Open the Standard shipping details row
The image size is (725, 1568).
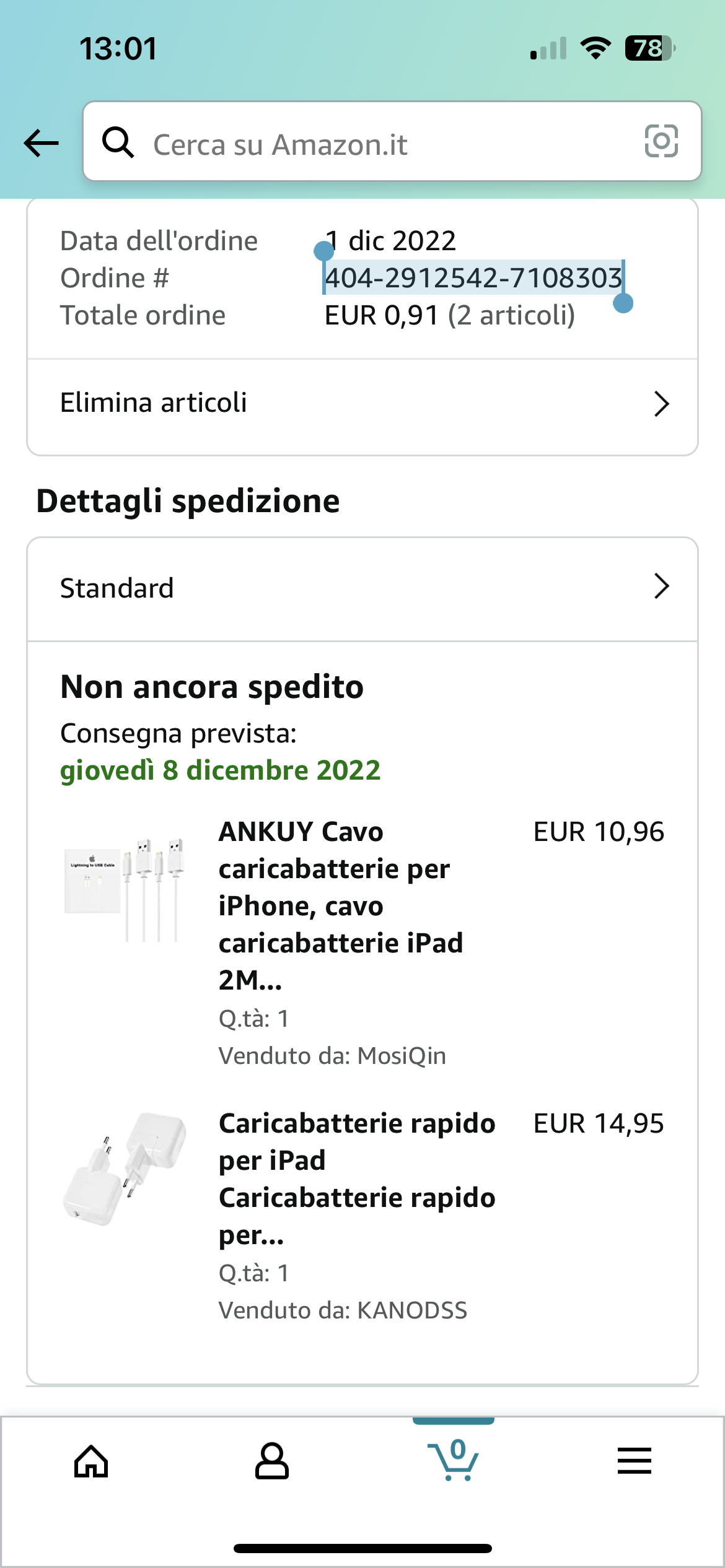[x=118, y=588]
